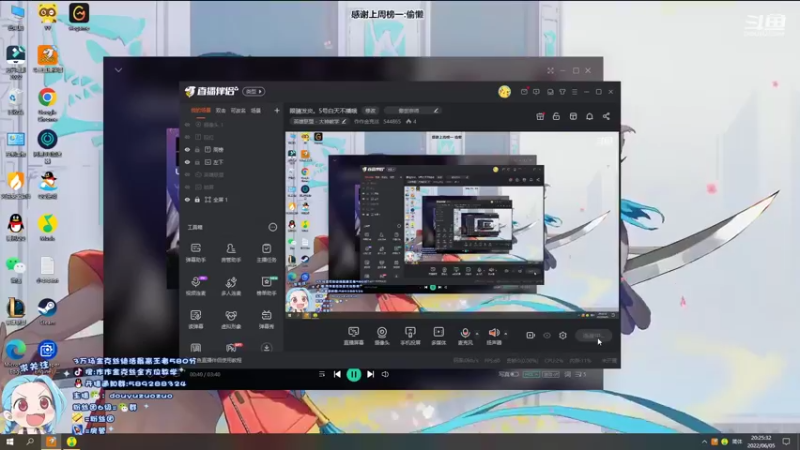This screenshot has height=450, width=800.
Task: Add a new scene with plus icon
Action: point(277,110)
